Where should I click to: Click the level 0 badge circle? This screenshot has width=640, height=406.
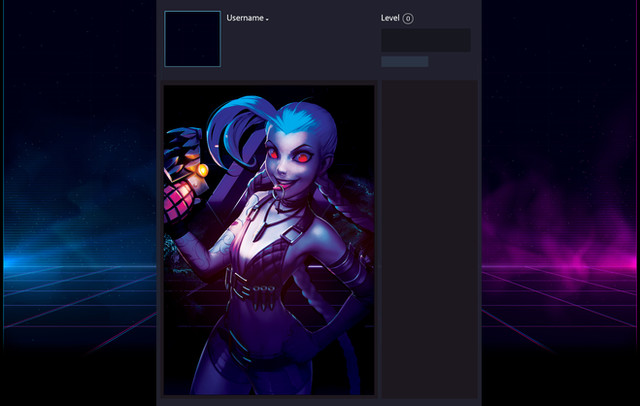(x=408, y=18)
